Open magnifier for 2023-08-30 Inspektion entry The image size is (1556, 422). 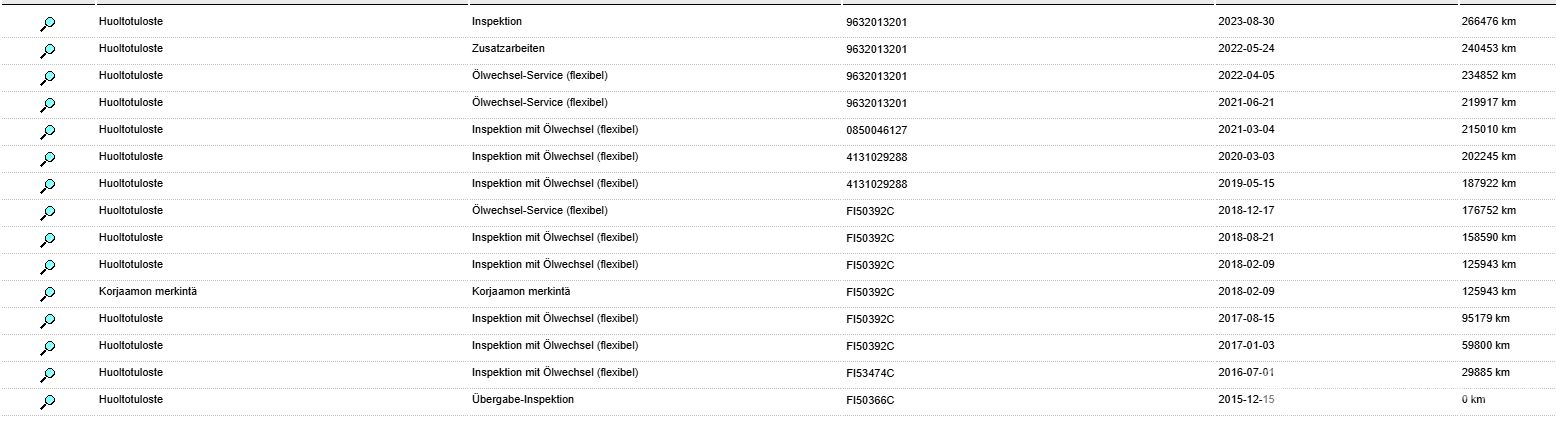click(48, 24)
